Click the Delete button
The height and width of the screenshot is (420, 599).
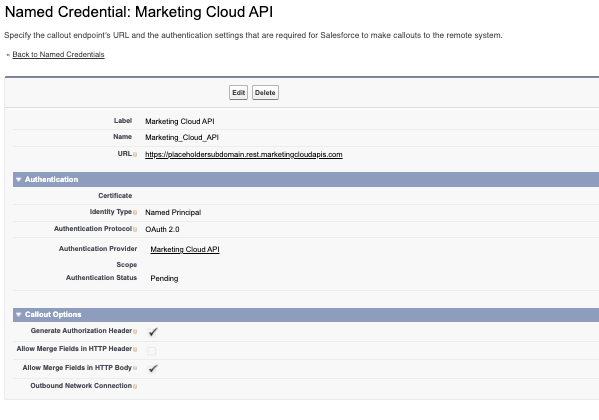(x=265, y=92)
